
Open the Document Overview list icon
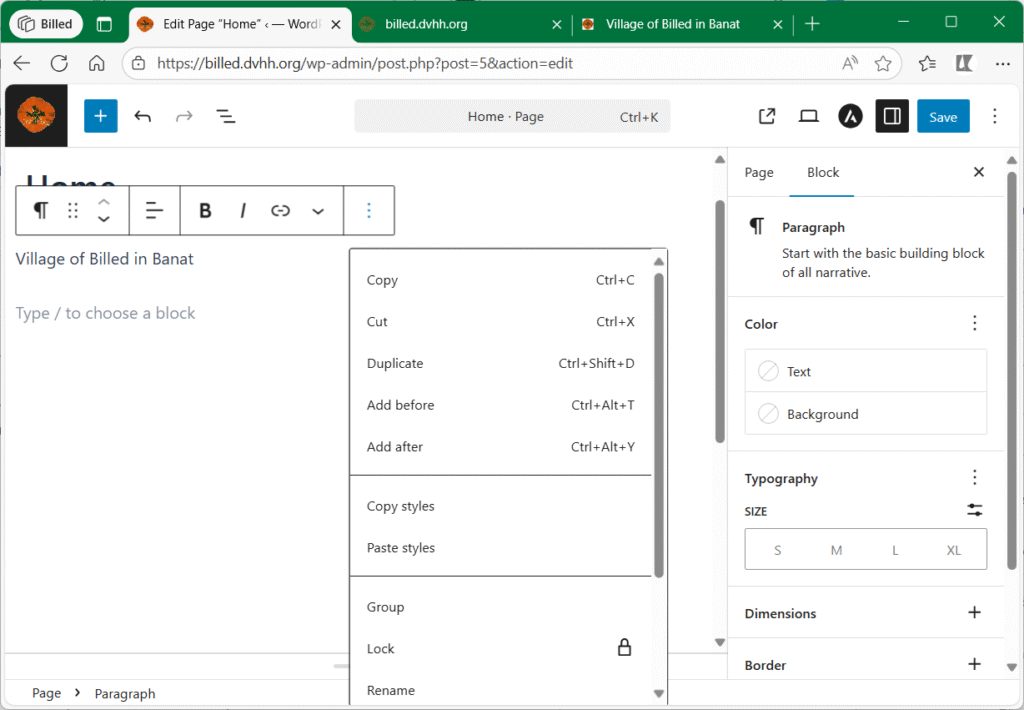pos(226,116)
